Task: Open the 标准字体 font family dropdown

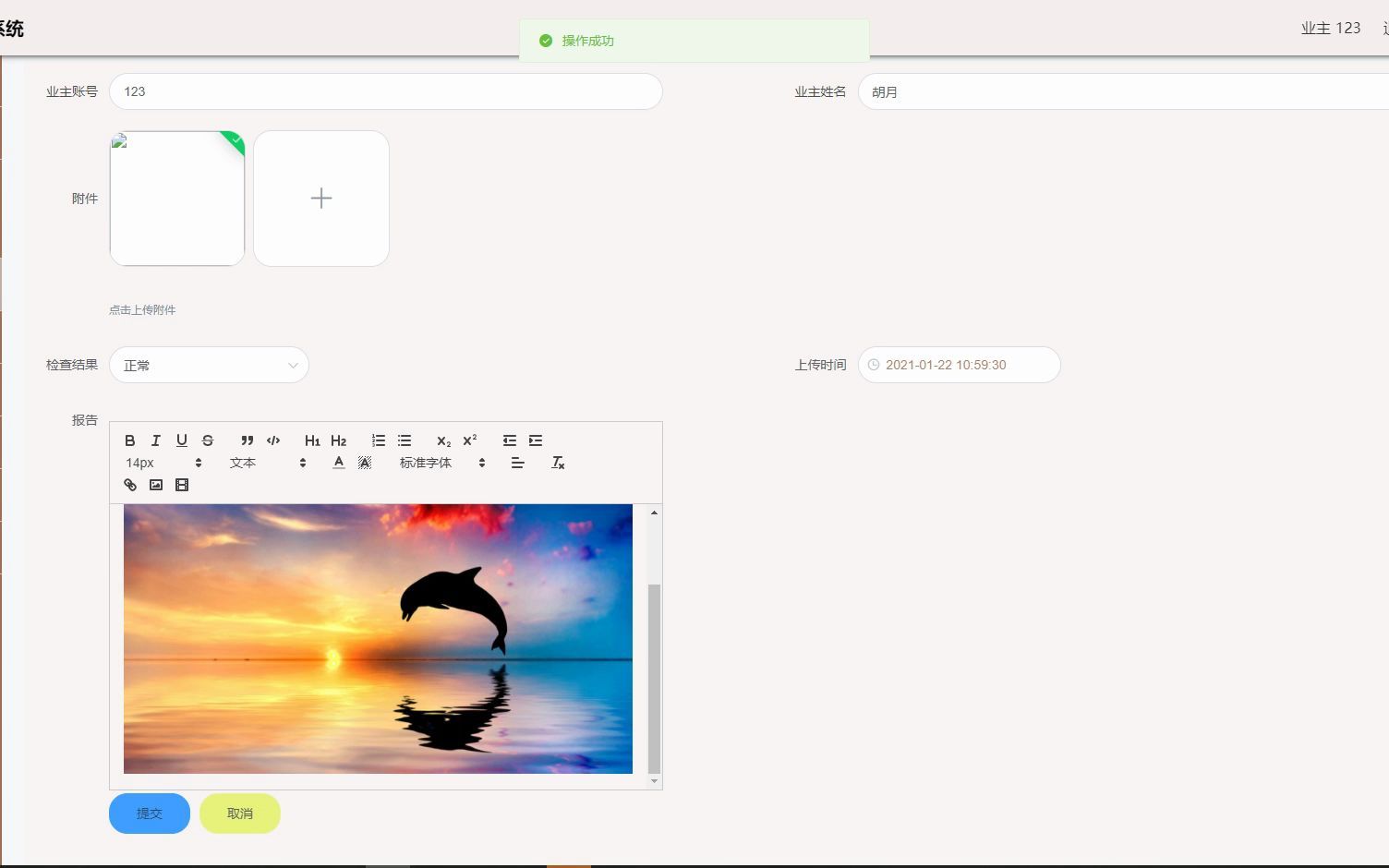Action: (442, 463)
